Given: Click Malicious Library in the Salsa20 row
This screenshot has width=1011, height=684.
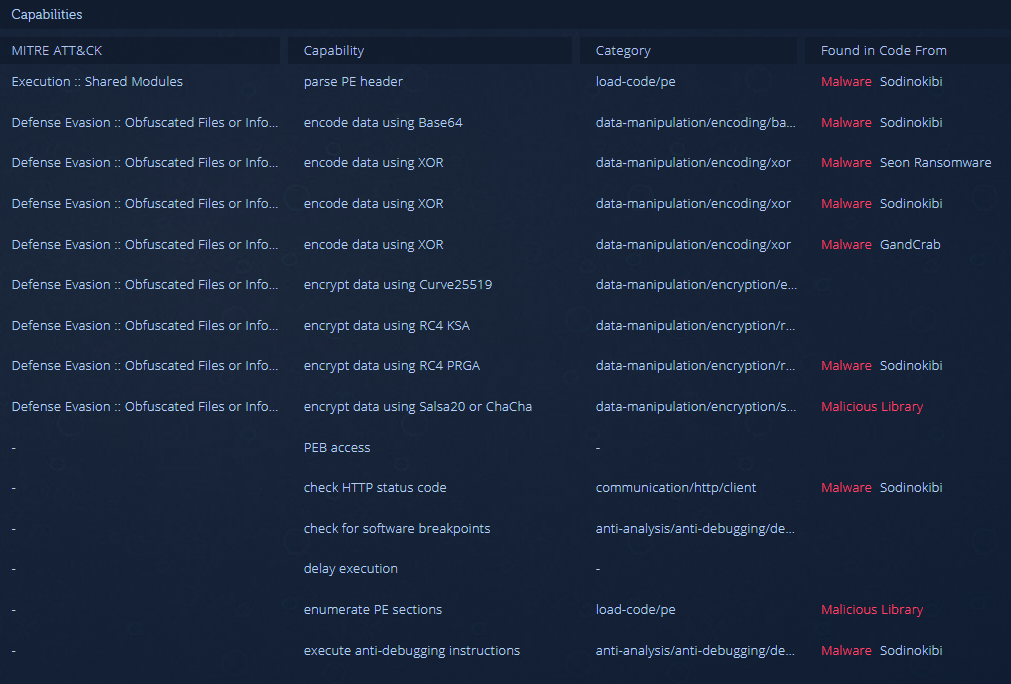Looking at the screenshot, I should tap(872, 407).
